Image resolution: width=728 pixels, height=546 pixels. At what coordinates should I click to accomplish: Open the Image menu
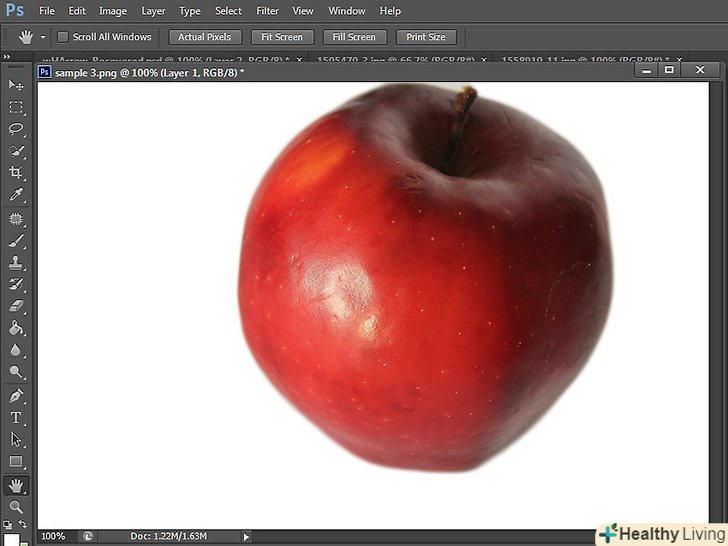[113, 11]
